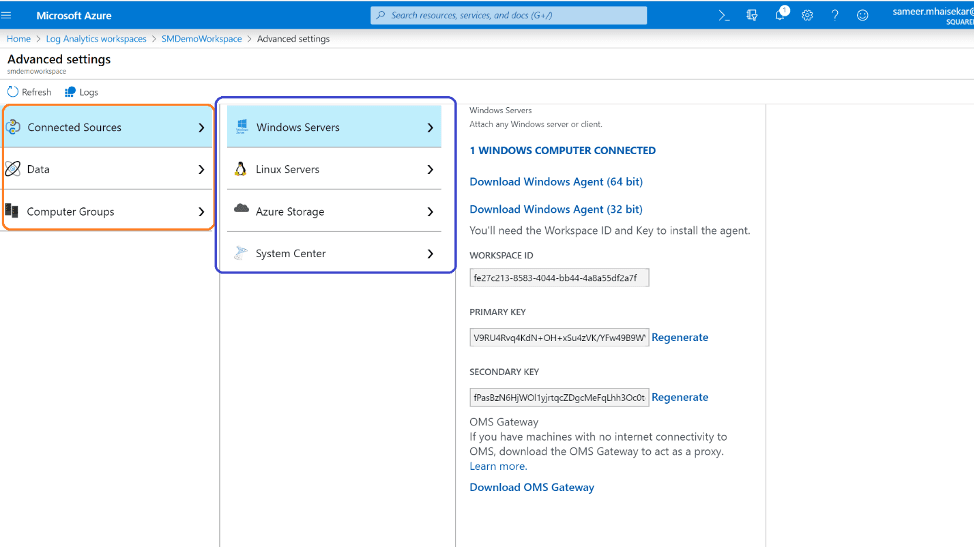
Task: Launch Cloud Shell from the top bar
Action: coord(724,15)
